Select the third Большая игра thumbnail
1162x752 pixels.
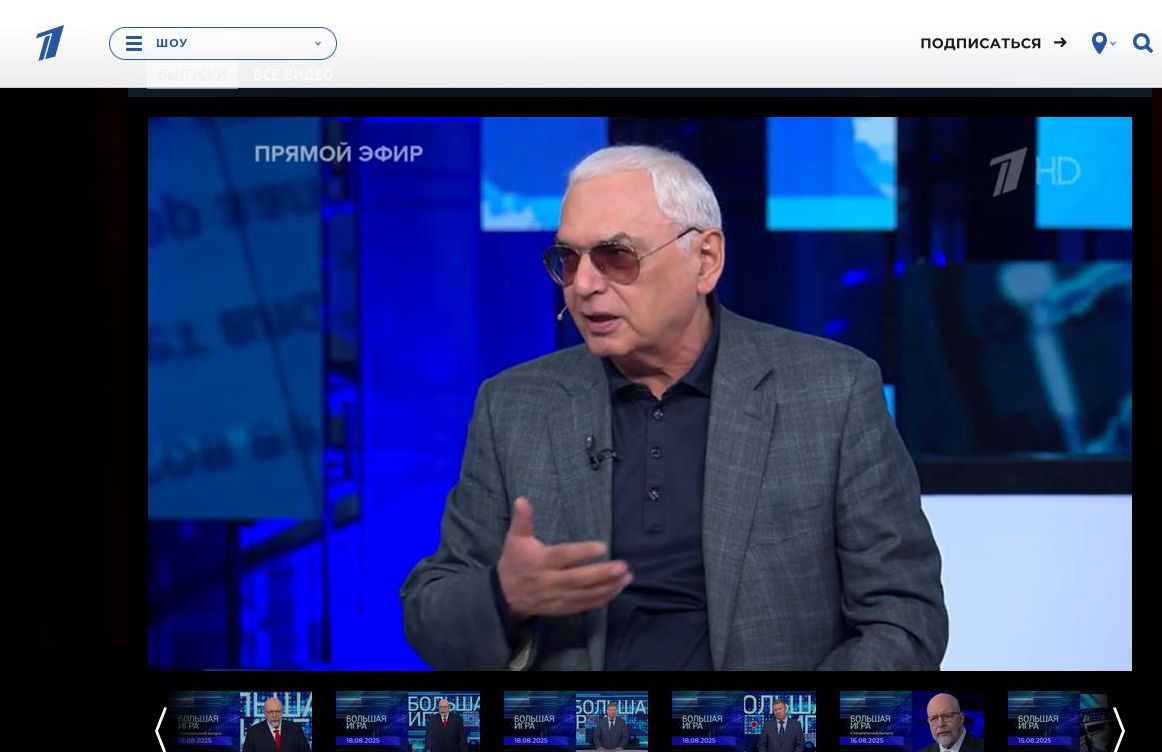[x=576, y=721]
